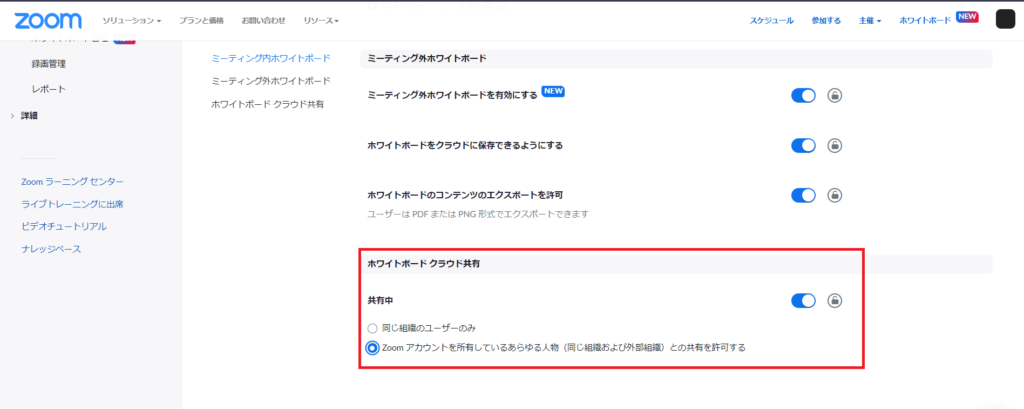The width and height of the screenshot is (1024, 409).
Task: Open Zoom ラーニング センター link
Action: coord(72,181)
